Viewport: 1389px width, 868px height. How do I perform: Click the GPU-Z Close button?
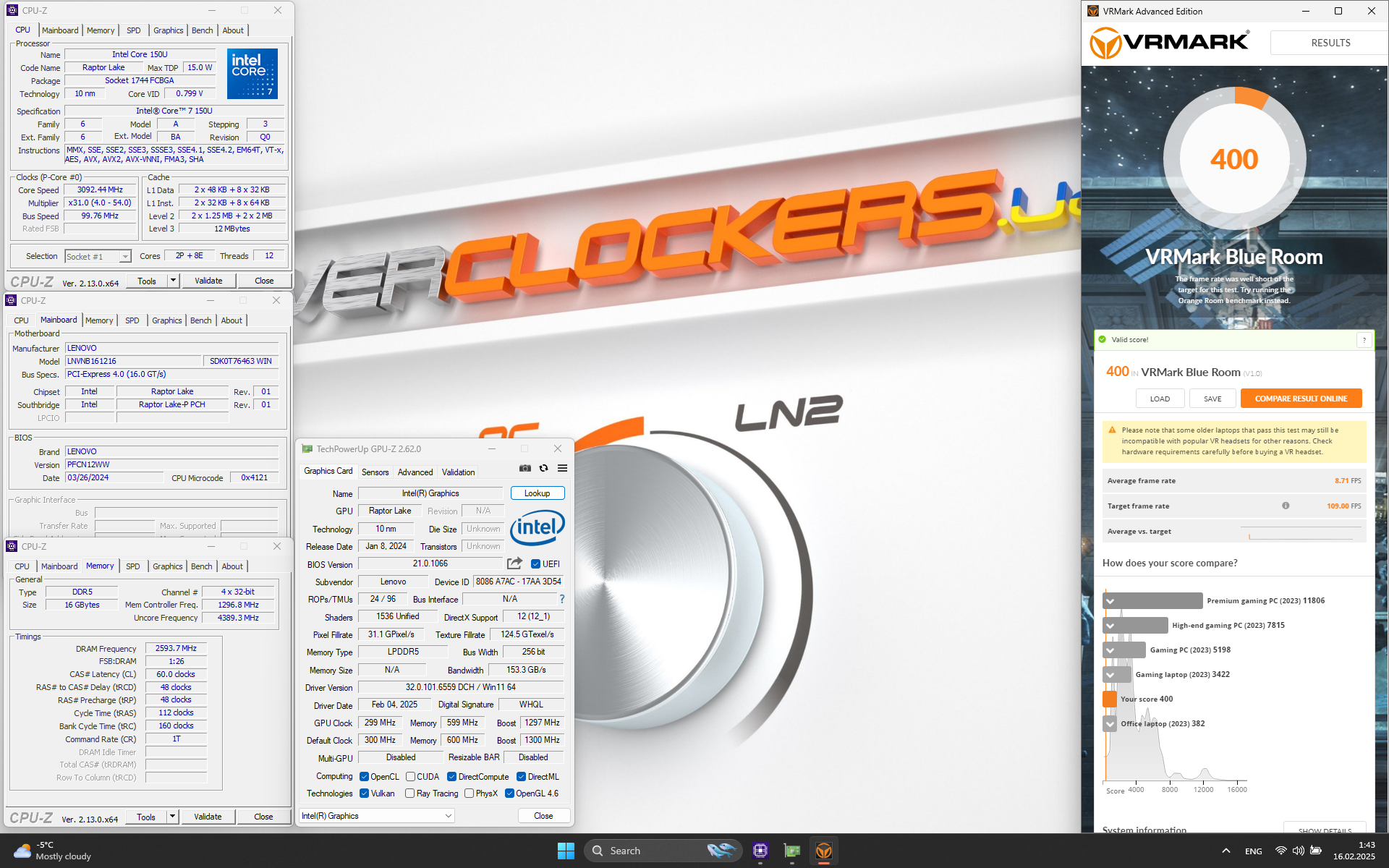543,816
